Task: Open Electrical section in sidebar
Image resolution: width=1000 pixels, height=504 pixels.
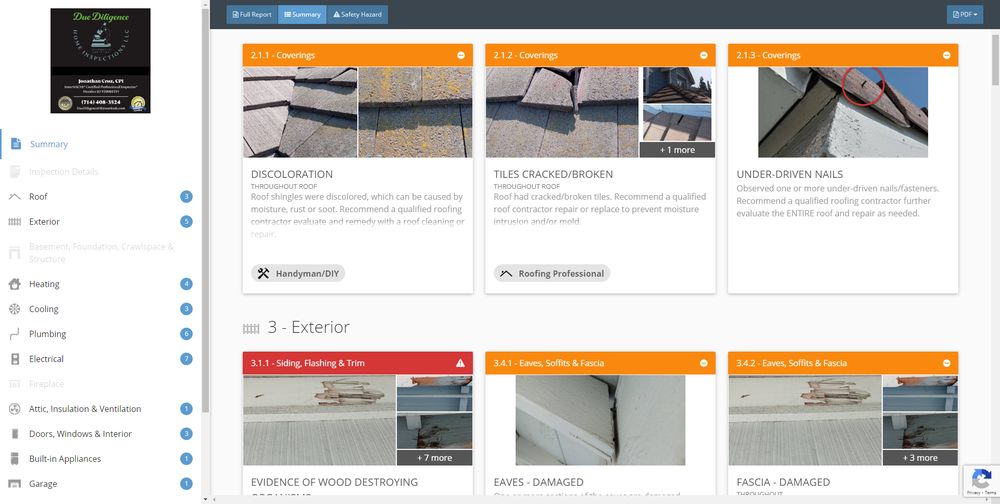Action: [101, 359]
